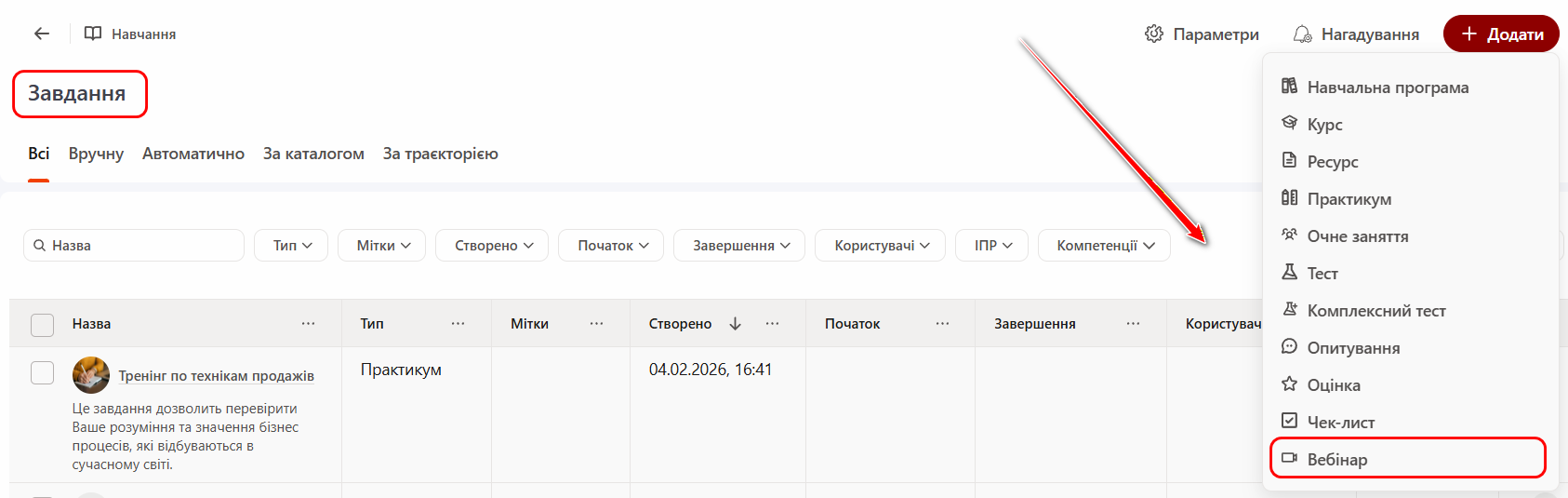
Task: Check the Тренінг по технікам продажів row
Action: (43, 373)
